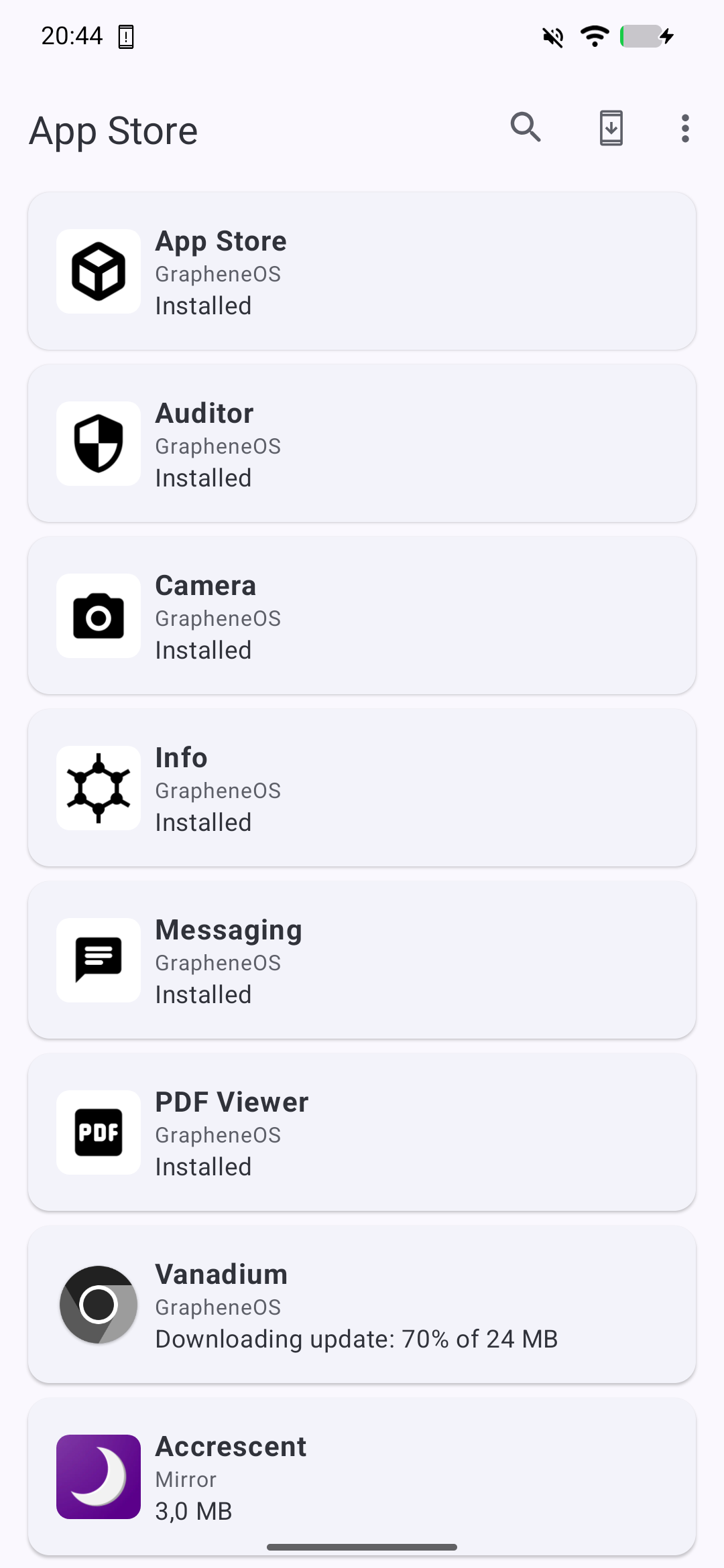Viewport: 724px width, 1568px height.
Task: Tap the App Store cube icon
Action: pos(99,271)
